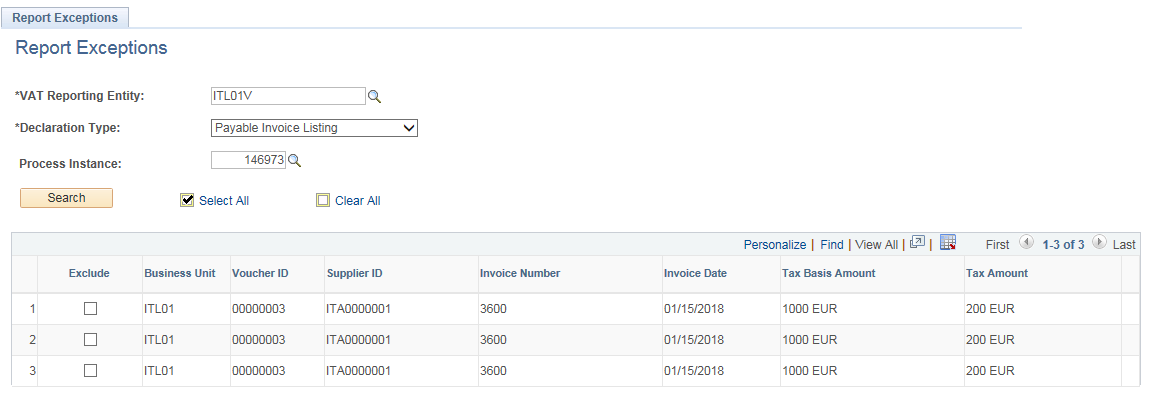Click the Clear All link
This screenshot has width=1151, height=397.
click(x=357, y=201)
